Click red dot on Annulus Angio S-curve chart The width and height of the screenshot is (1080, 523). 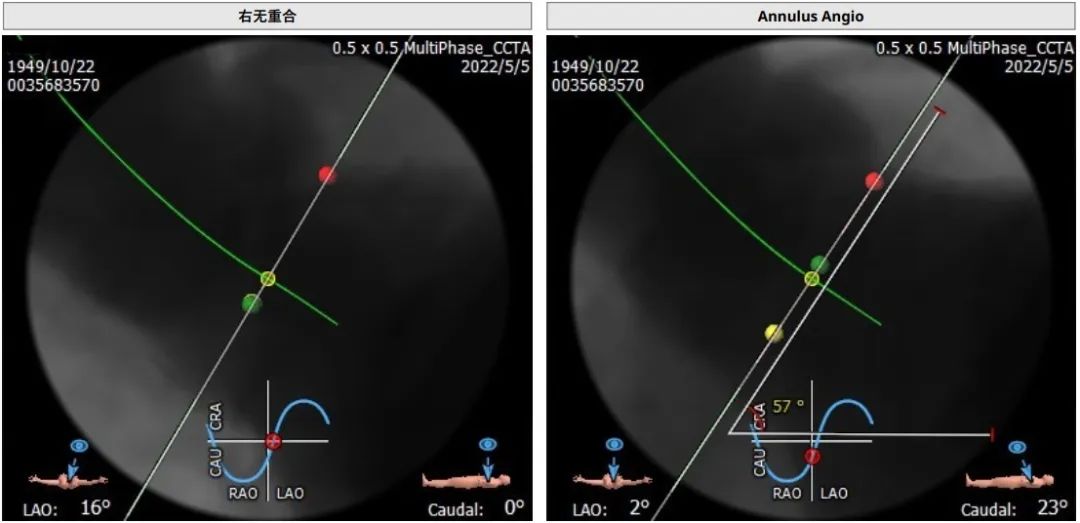[x=813, y=456]
